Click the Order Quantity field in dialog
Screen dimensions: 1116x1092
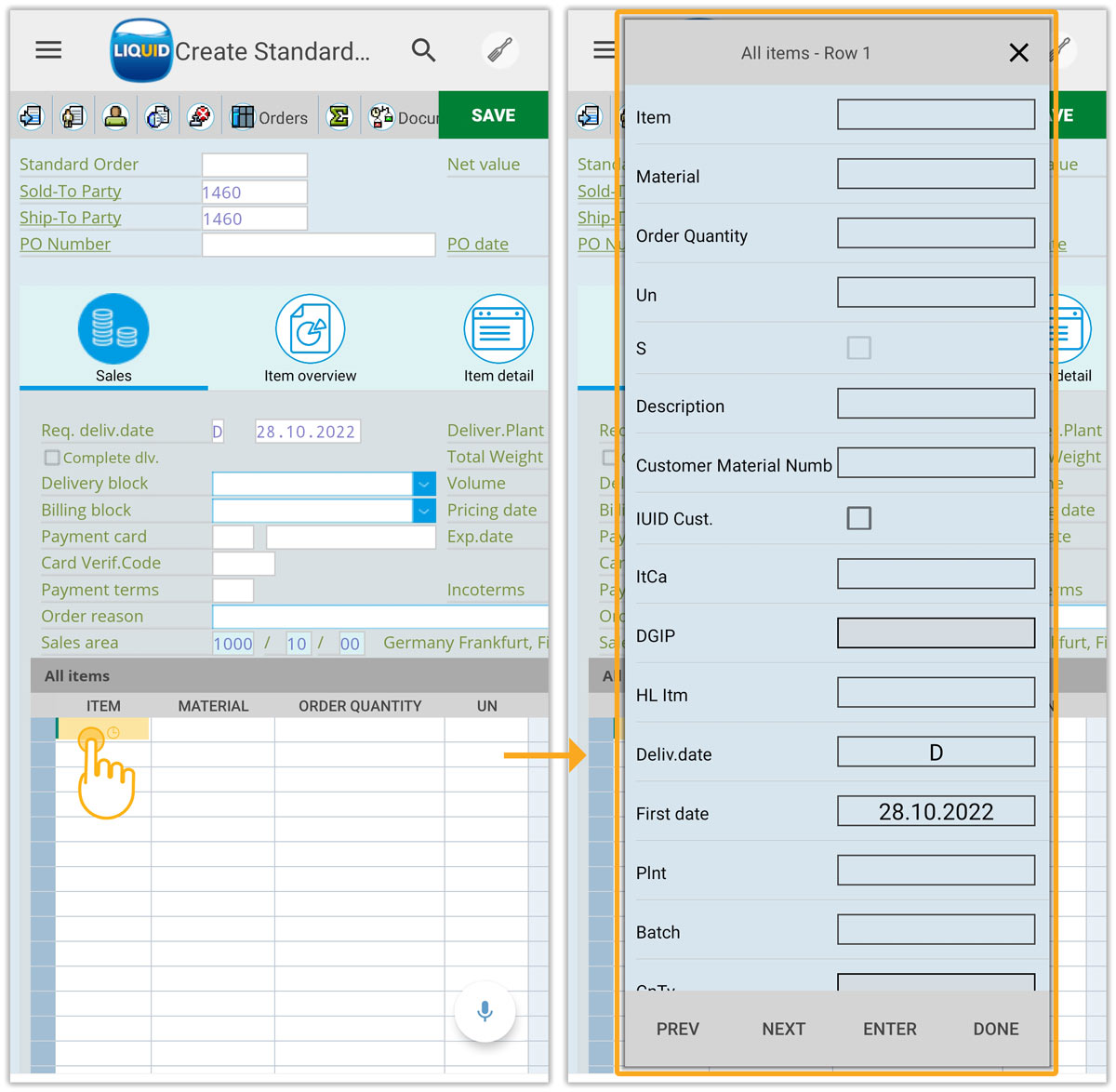pos(936,233)
